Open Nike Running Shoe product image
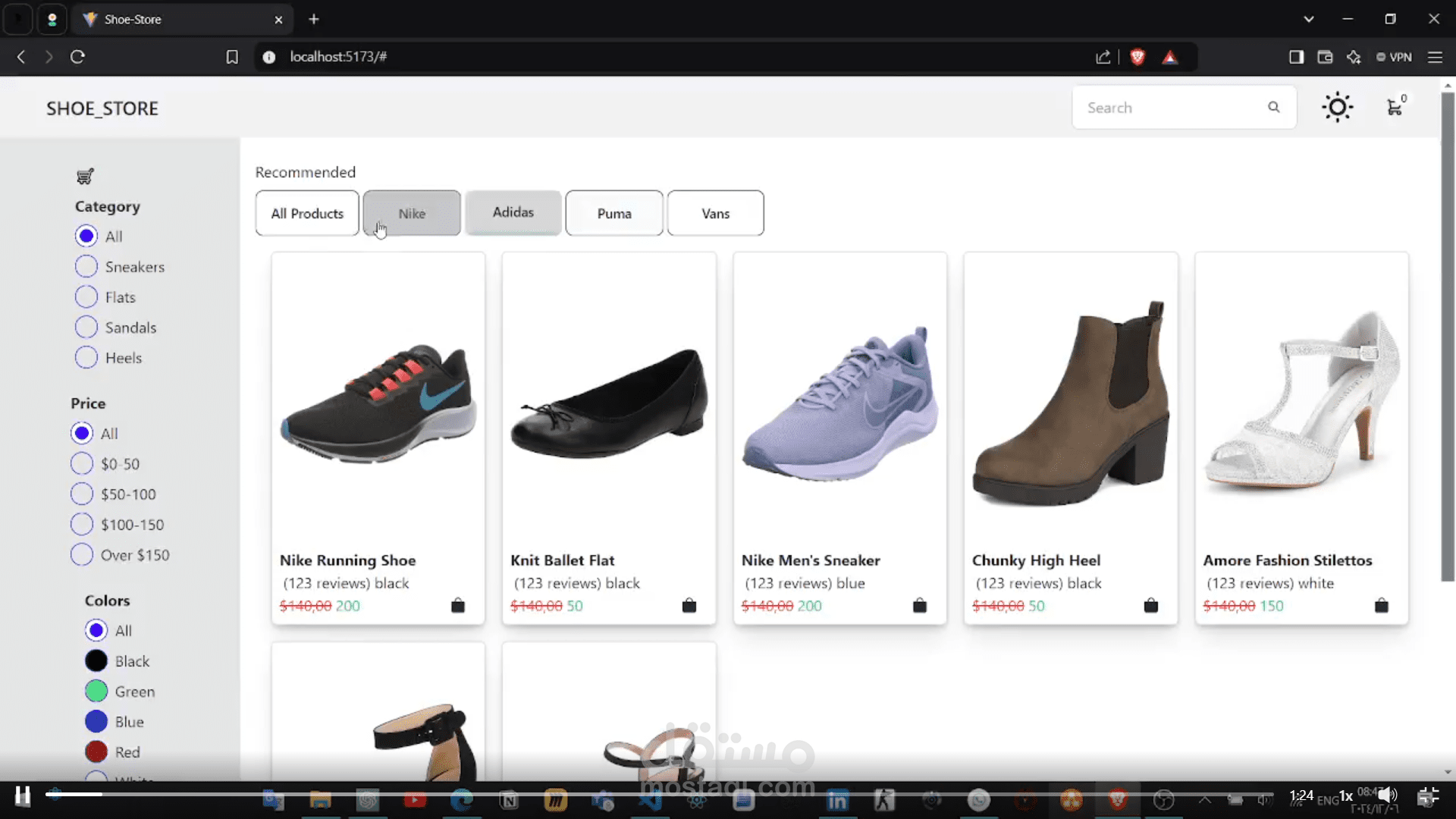The width and height of the screenshot is (1456, 819). click(x=378, y=404)
